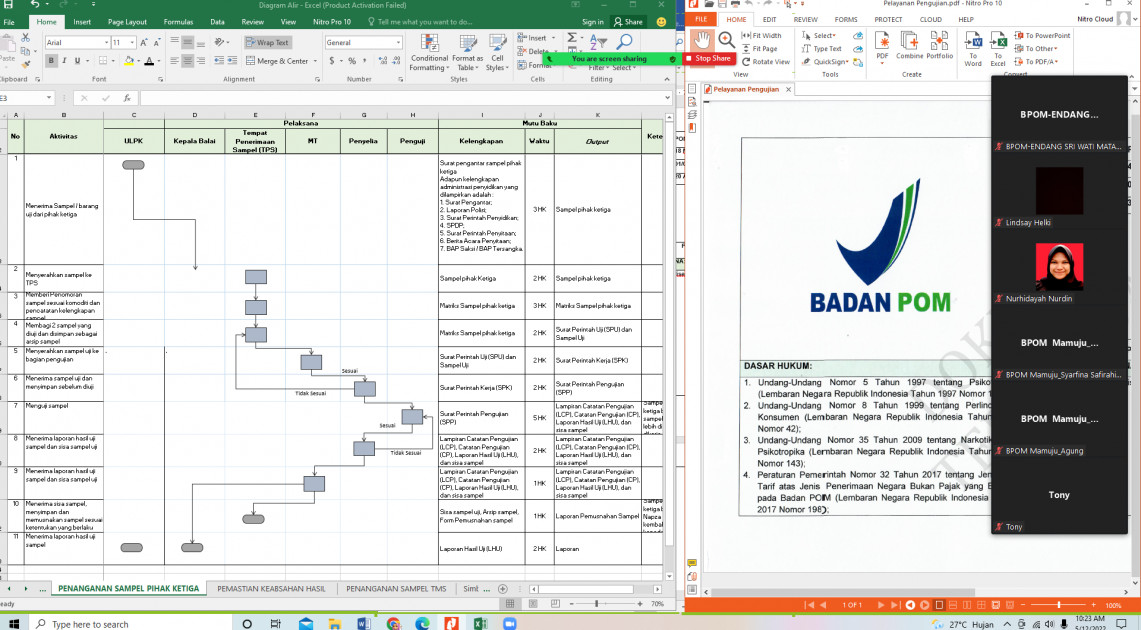
Task: Click the Cut scissors icon in Excel
Action: [25, 38]
